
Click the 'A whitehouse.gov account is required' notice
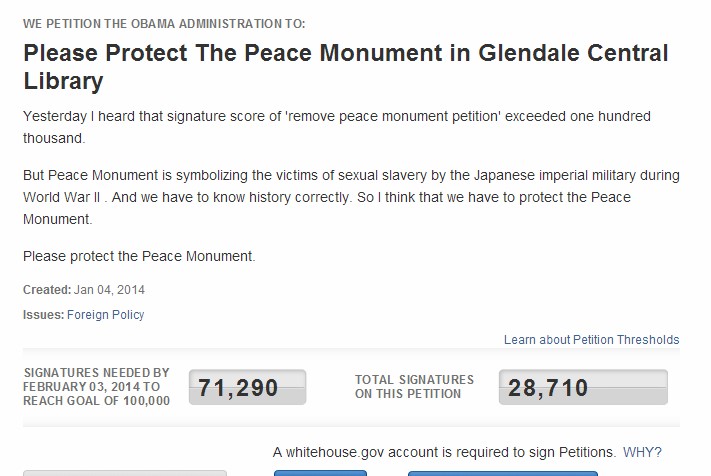(x=444, y=452)
